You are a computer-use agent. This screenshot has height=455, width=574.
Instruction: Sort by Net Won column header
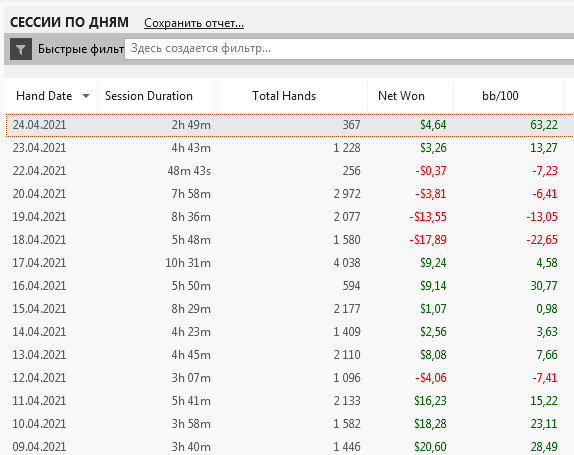[401, 96]
